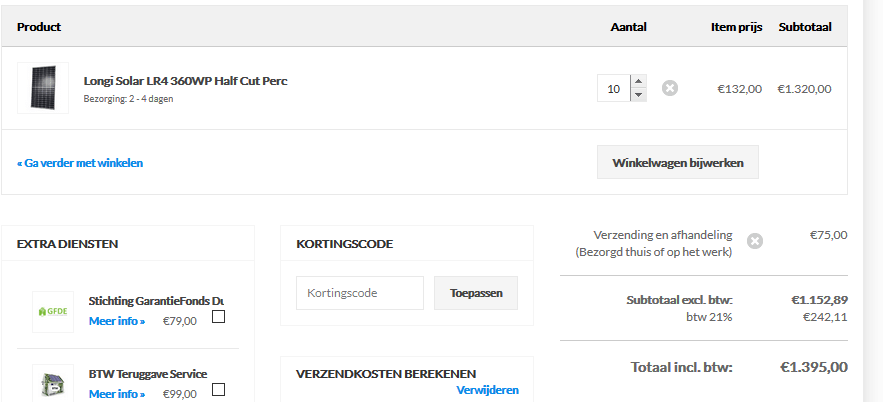This screenshot has height=402, width=883.
Task: Click the EXTRA DIENSTEN heading
Action: pyautogui.click(x=68, y=244)
